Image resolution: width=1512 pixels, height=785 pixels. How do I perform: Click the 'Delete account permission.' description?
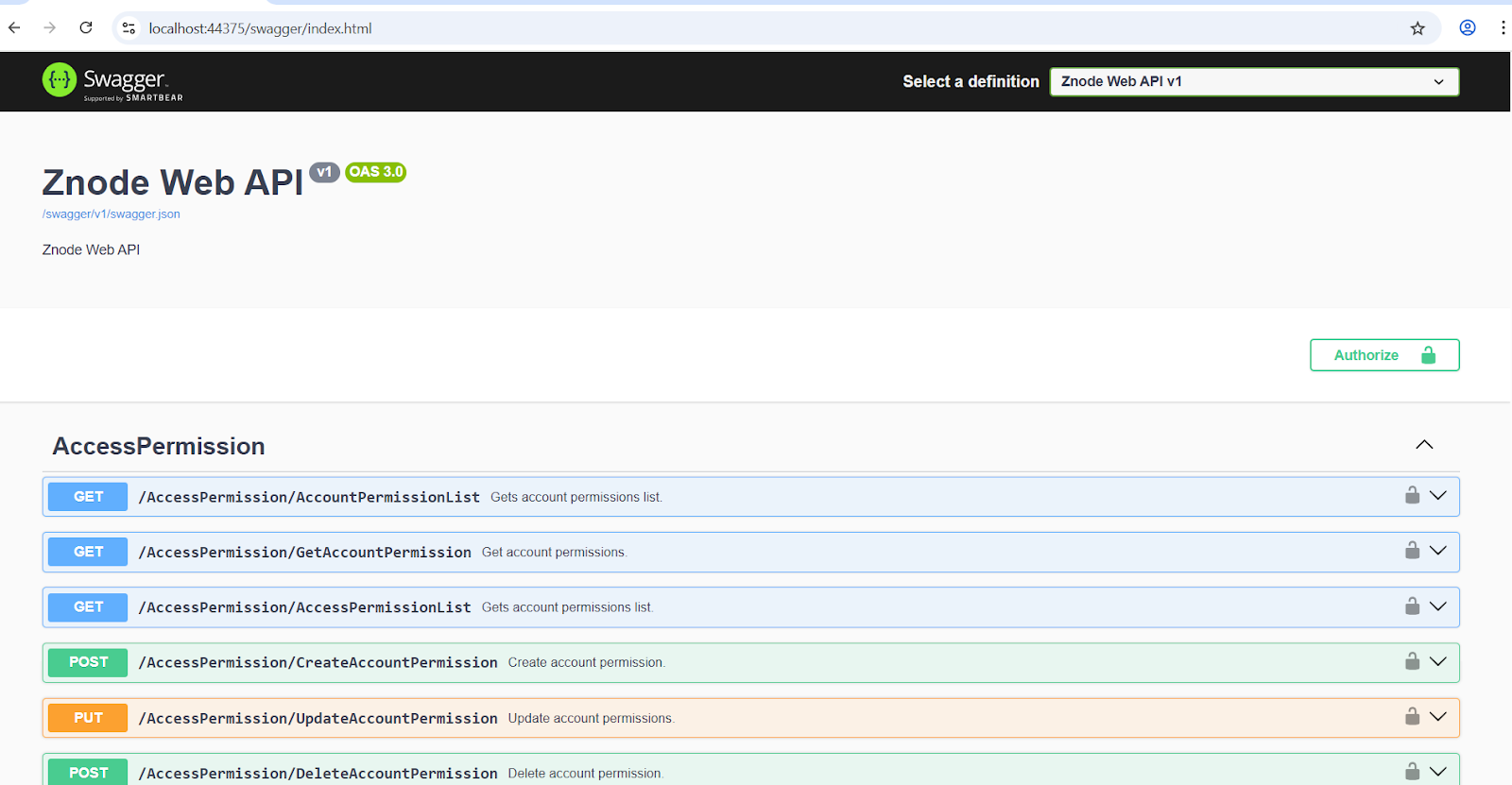[586, 774]
